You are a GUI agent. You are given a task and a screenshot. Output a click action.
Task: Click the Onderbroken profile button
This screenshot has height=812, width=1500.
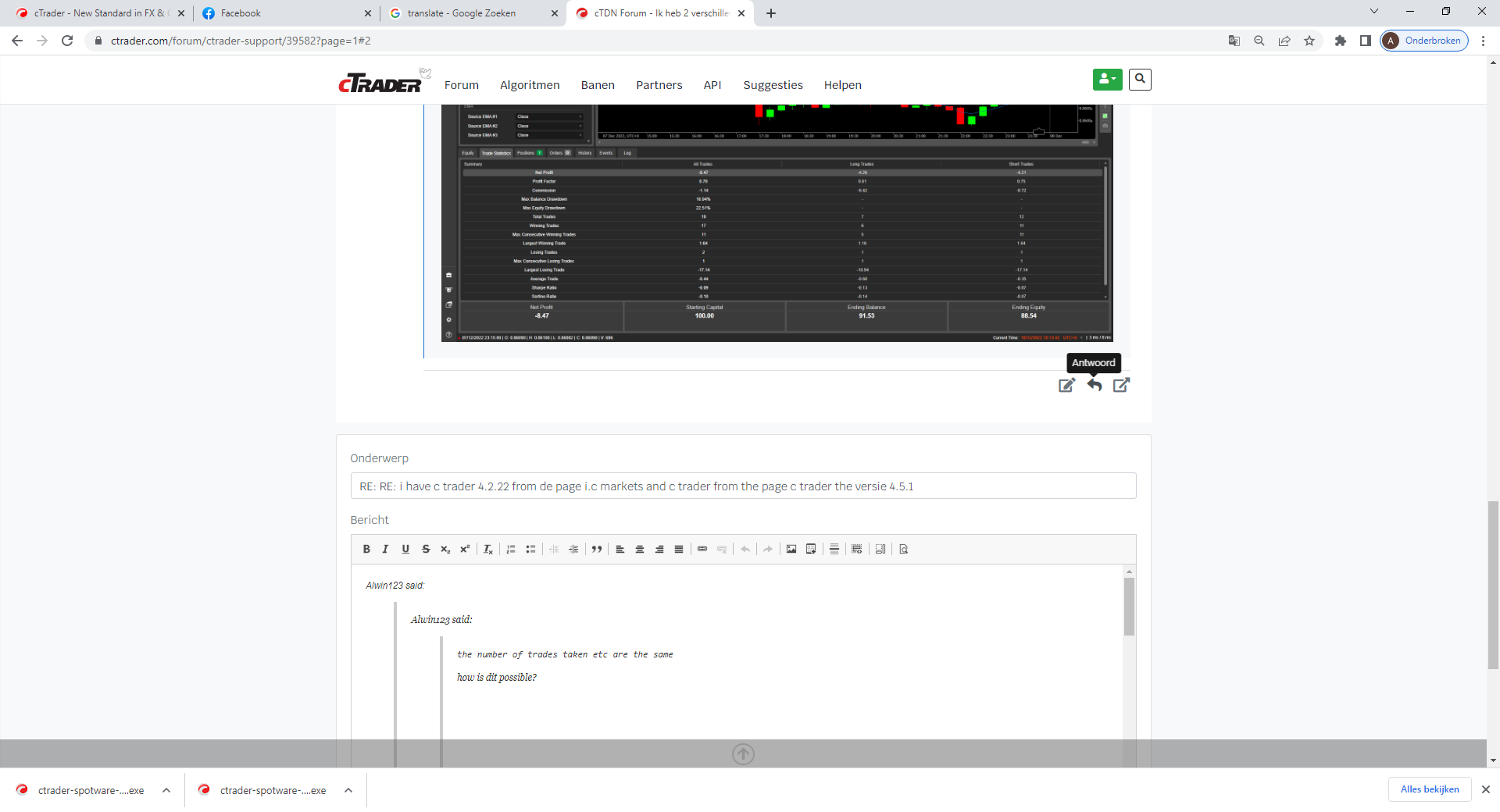1424,41
